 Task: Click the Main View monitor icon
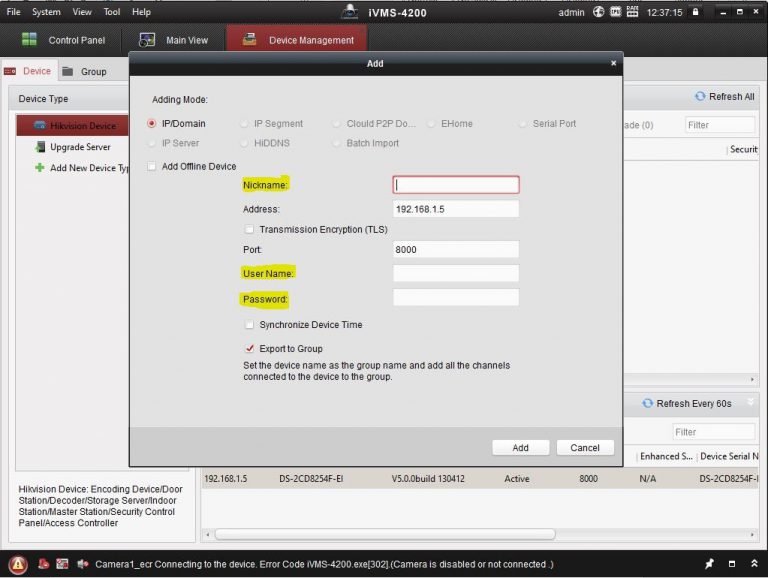147,40
